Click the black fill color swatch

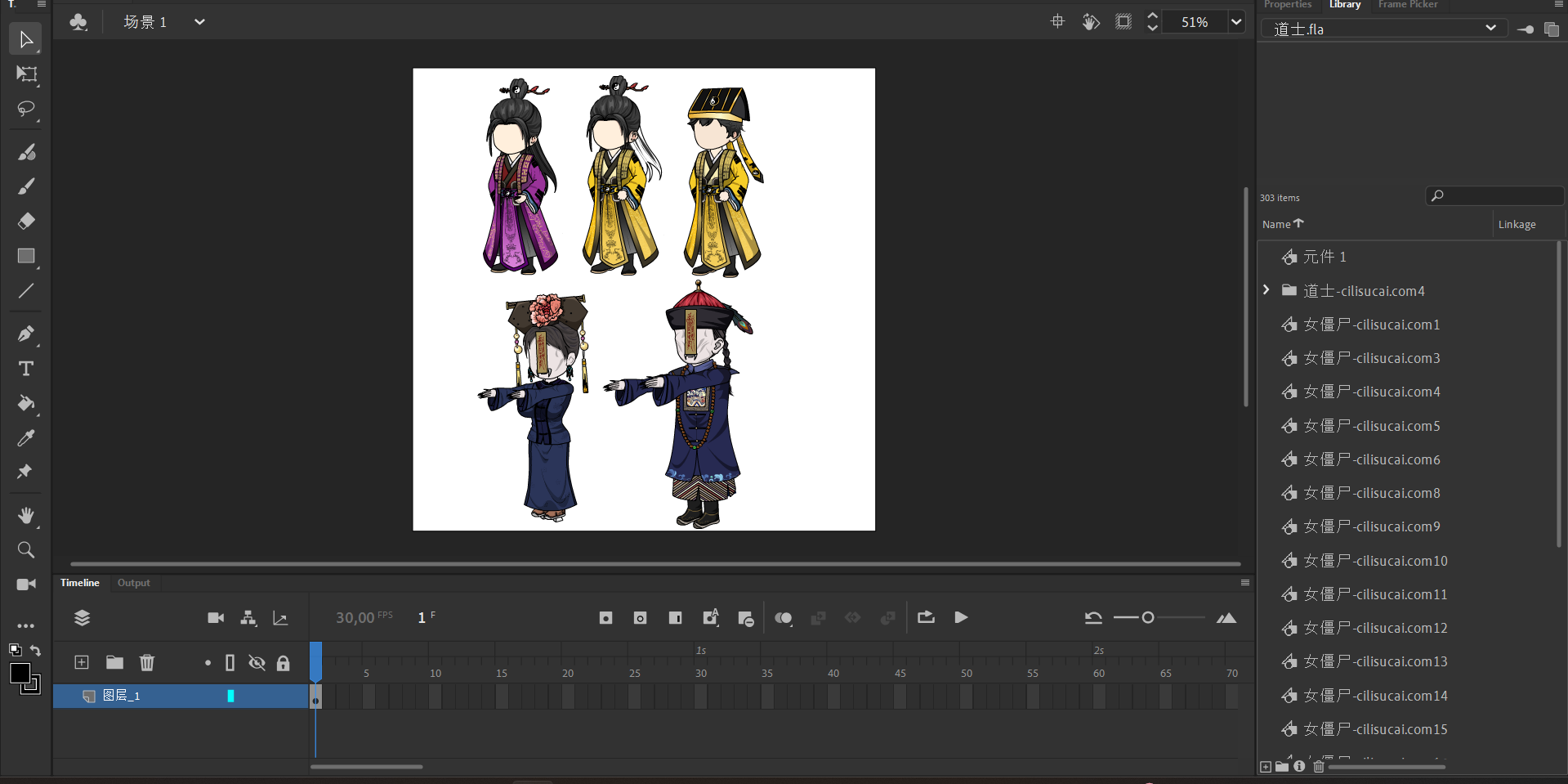point(20,673)
